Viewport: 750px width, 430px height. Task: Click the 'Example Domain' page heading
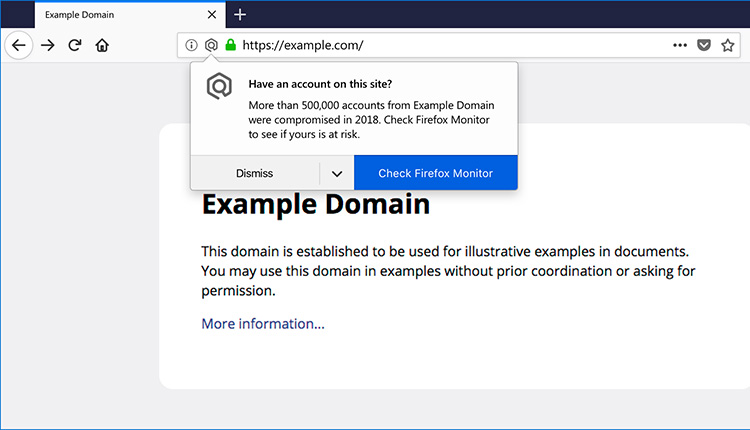[x=316, y=204]
